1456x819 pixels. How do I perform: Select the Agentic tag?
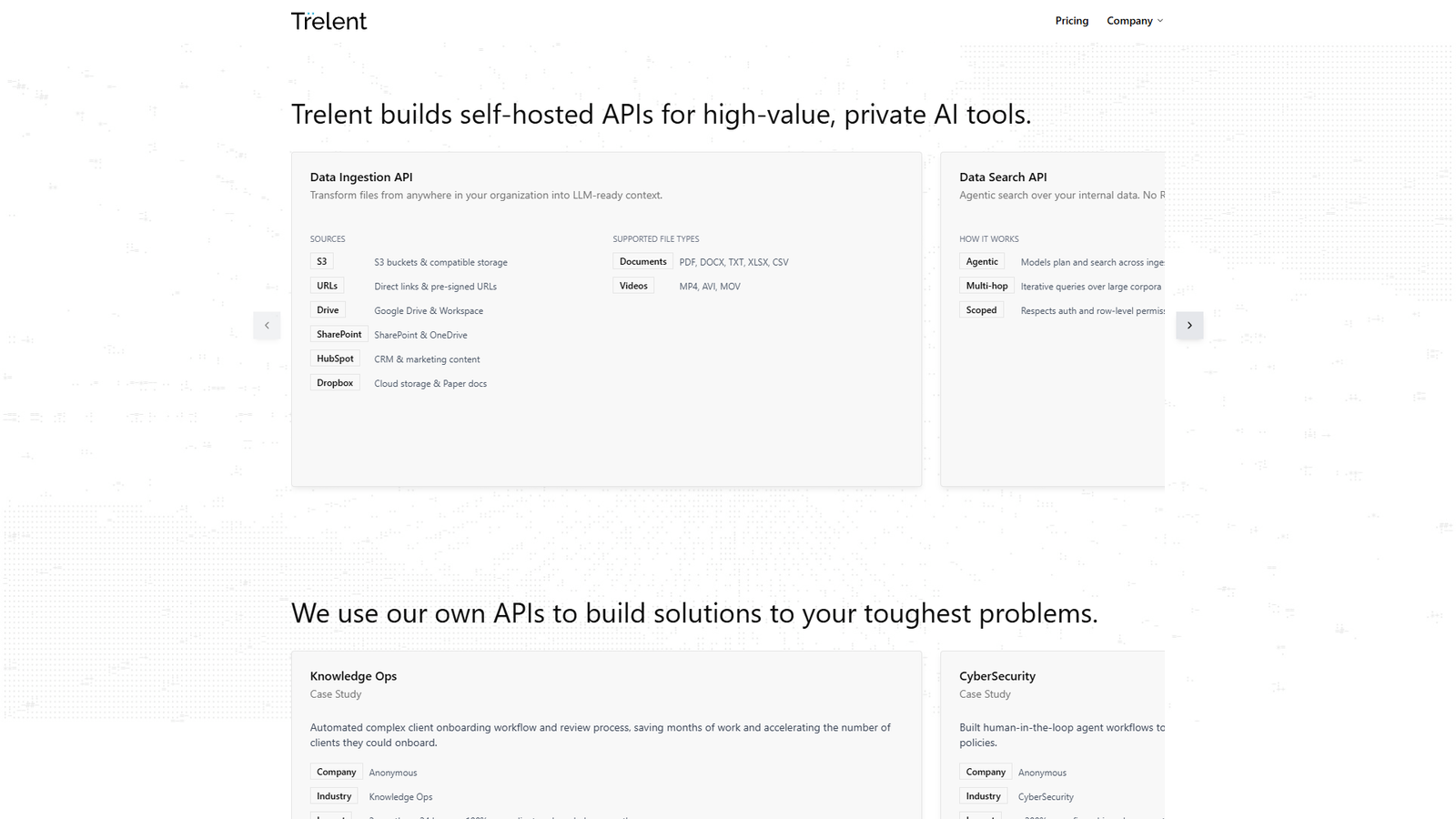click(x=982, y=261)
